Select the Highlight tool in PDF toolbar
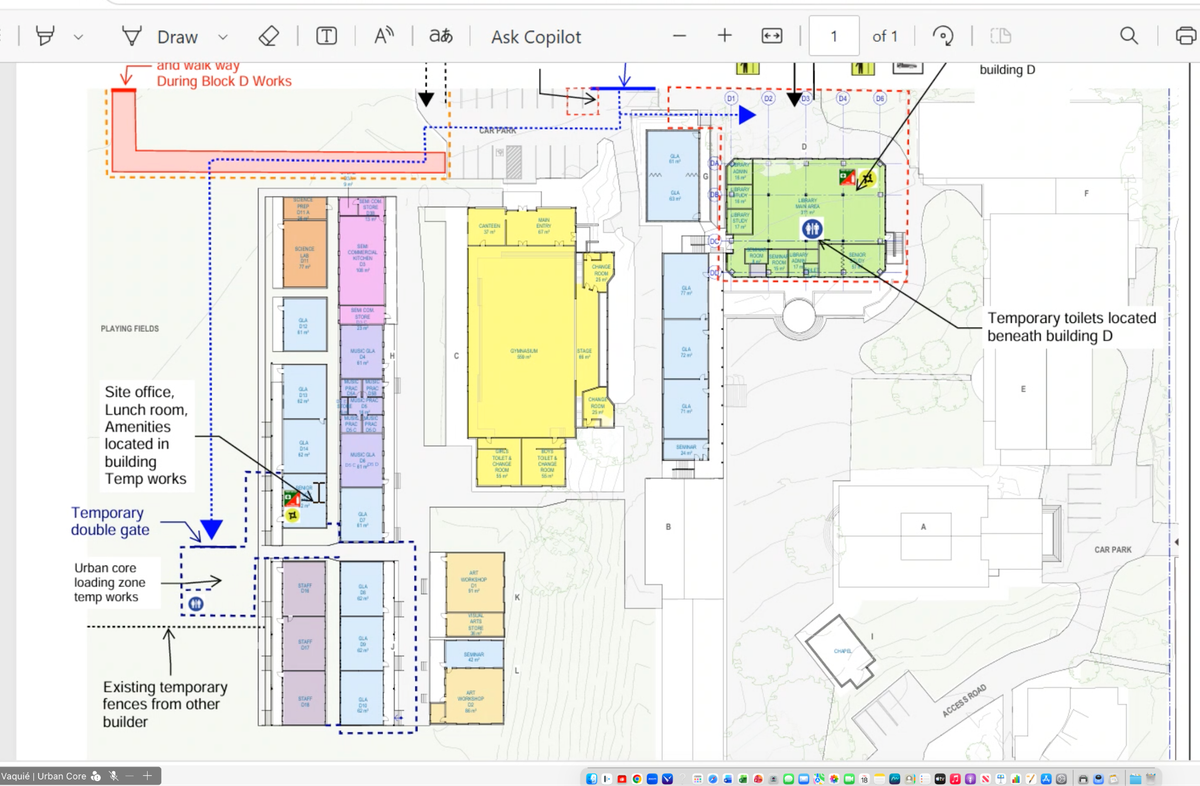Image resolution: width=1200 pixels, height=786 pixels. click(43, 36)
